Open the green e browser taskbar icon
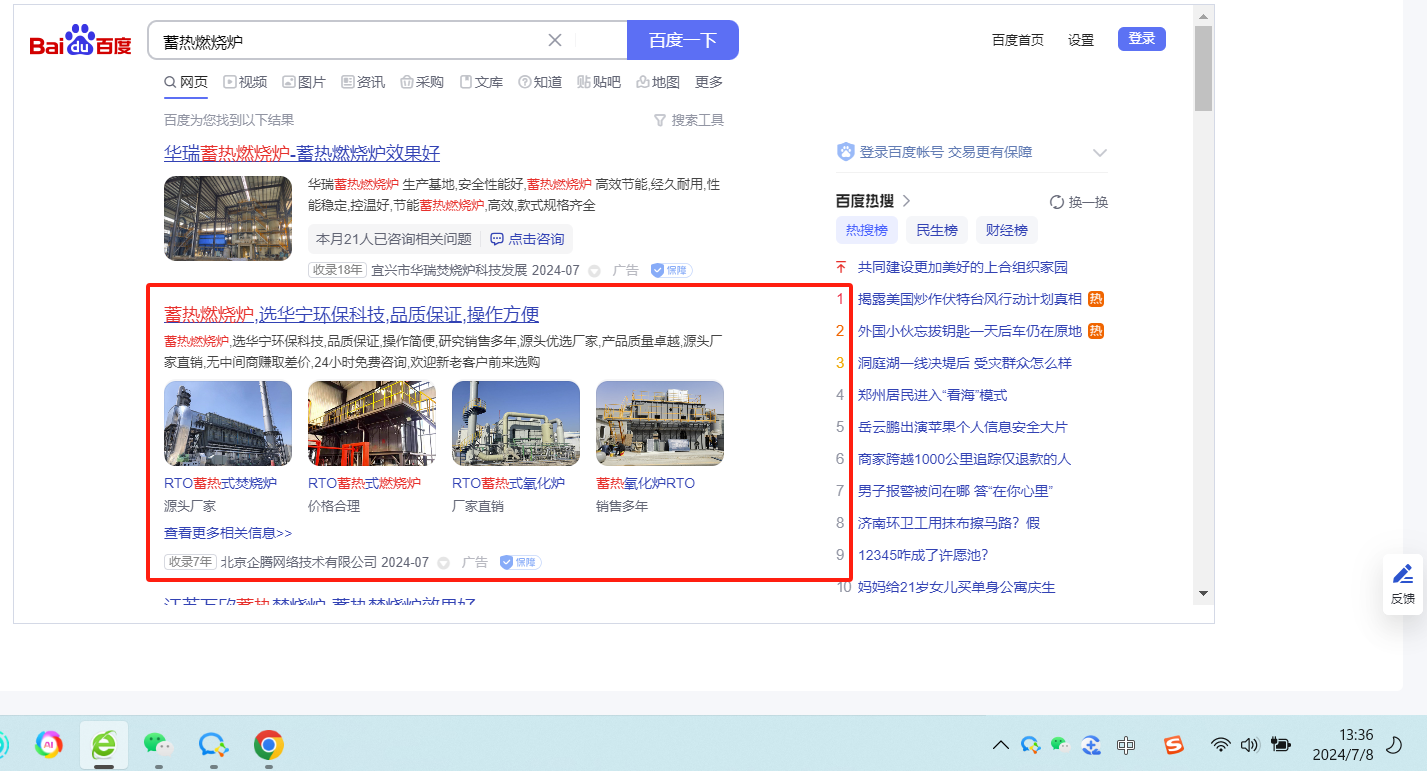 104,744
